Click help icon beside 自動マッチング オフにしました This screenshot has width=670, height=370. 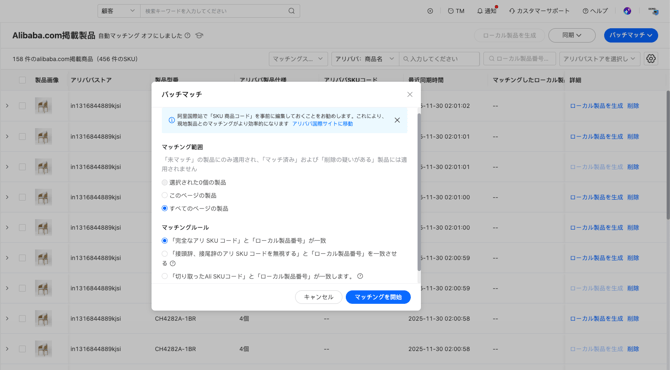coord(187,35)
